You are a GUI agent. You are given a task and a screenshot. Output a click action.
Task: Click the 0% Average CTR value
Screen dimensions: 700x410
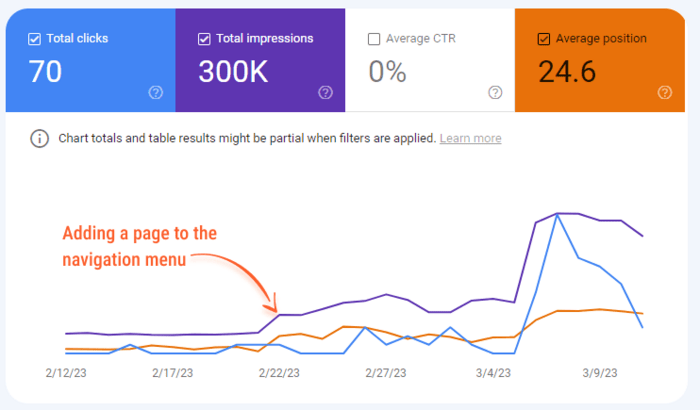(387, 71)
